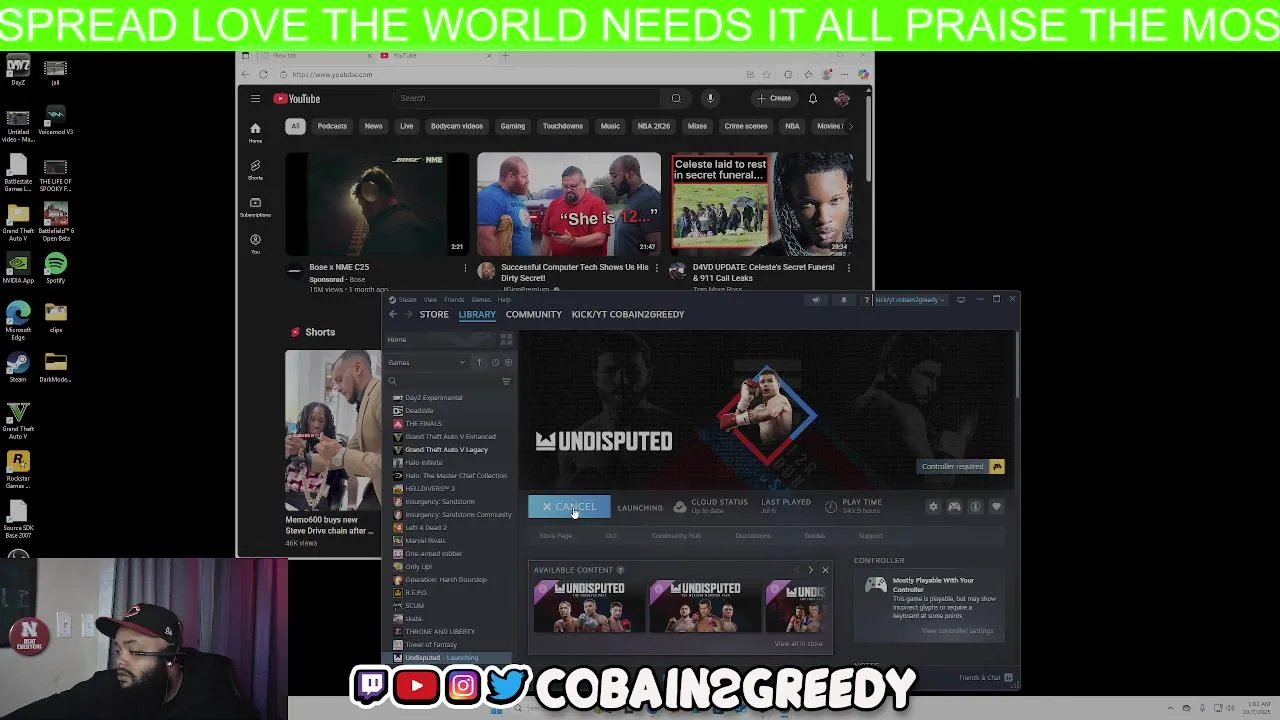Switch to Big Picture mode icon
The image size is (1280, 720).
pyautogui.click(x=960, y=300)
